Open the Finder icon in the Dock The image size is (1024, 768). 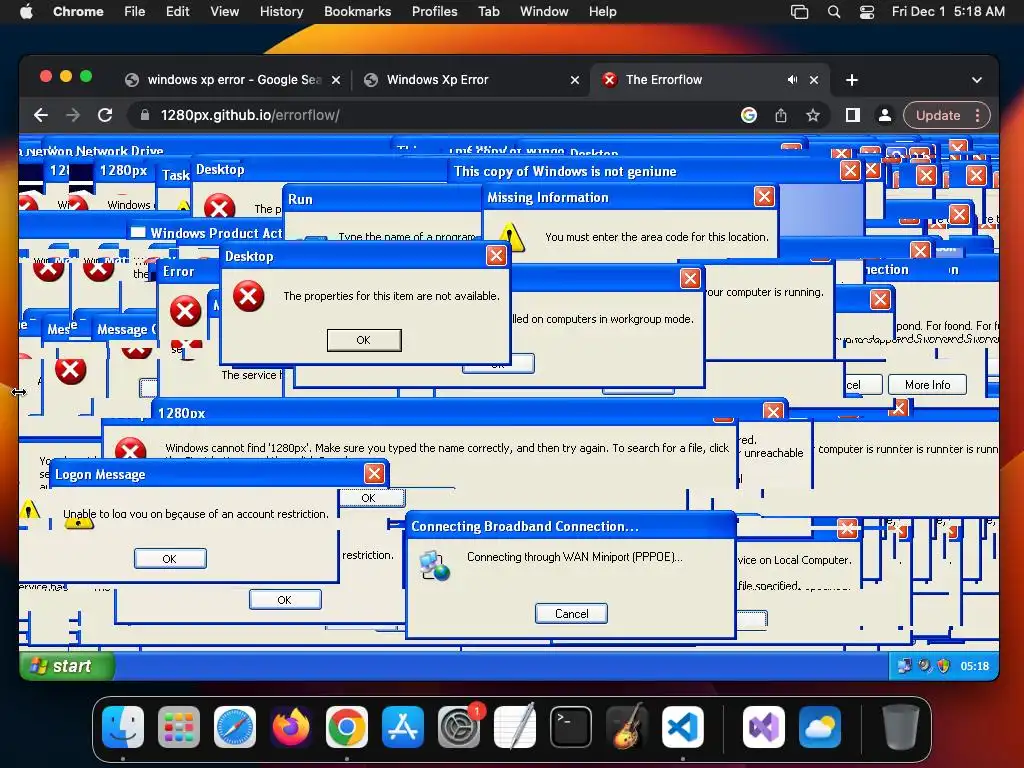pos(123,727)
